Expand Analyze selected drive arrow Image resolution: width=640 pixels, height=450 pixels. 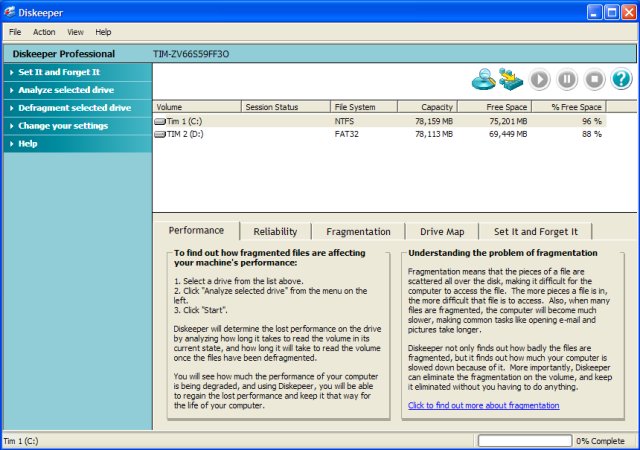(x=11, y=90)
